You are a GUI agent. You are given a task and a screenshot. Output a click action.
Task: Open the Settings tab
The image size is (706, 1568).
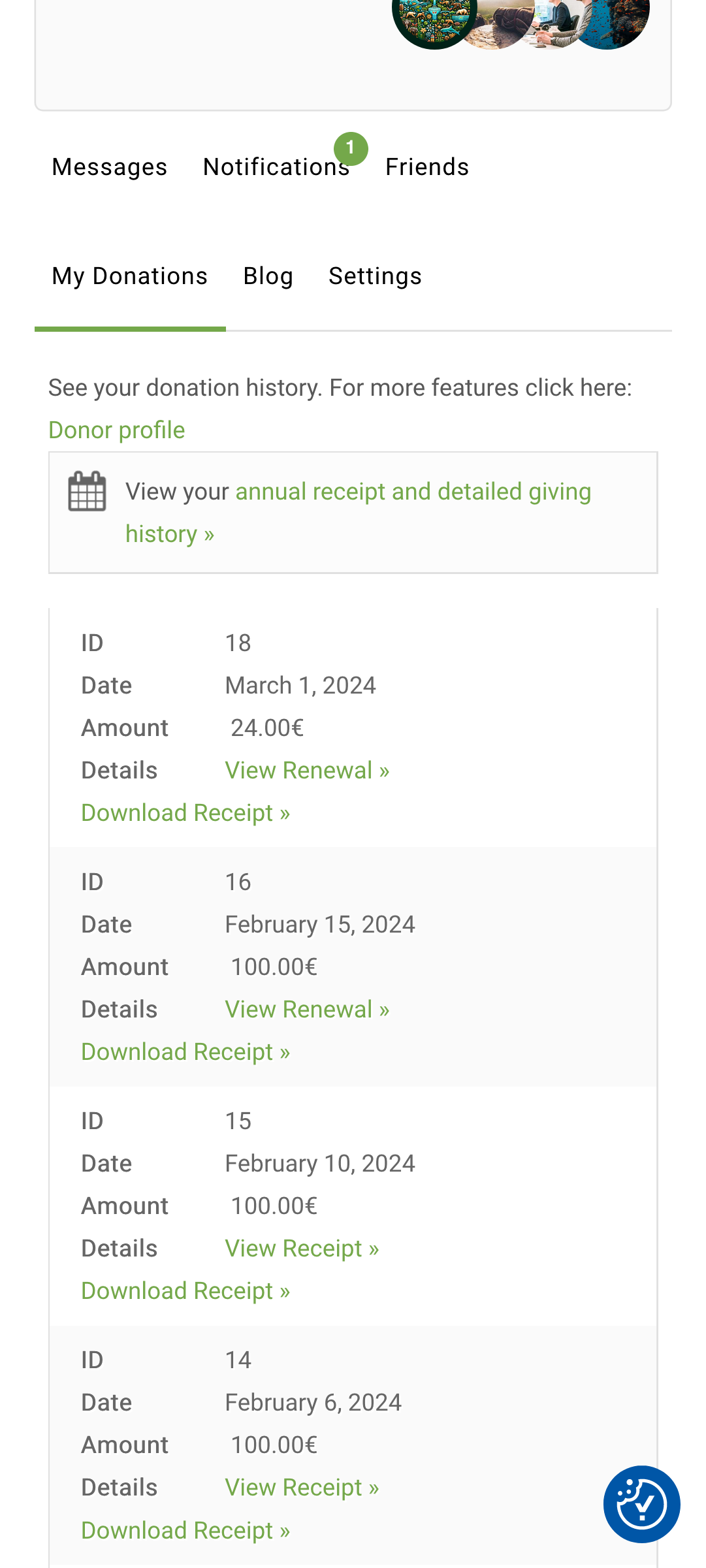[375, 276]
